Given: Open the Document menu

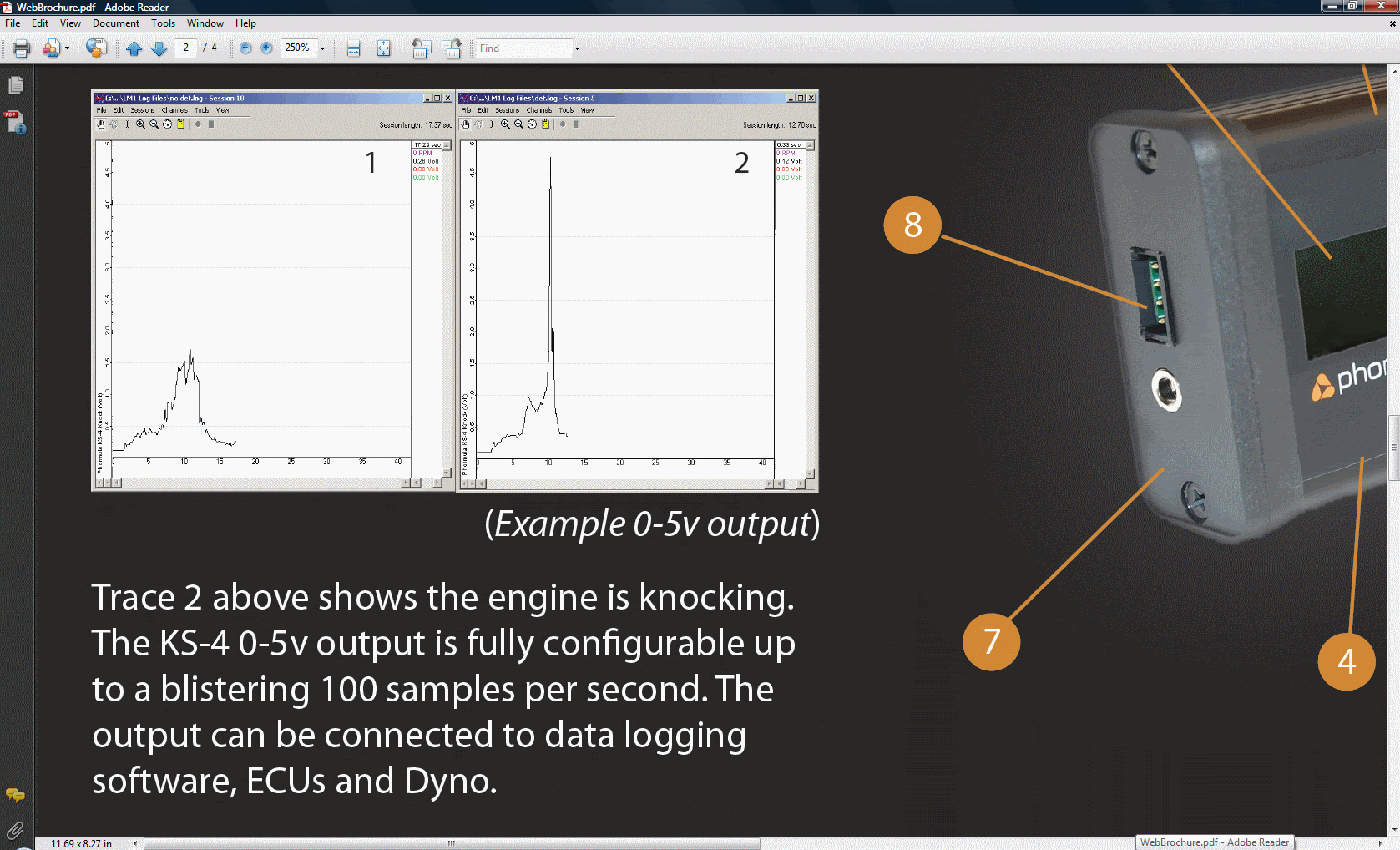Looking at the screenshot, I should [x=116, y=23].
